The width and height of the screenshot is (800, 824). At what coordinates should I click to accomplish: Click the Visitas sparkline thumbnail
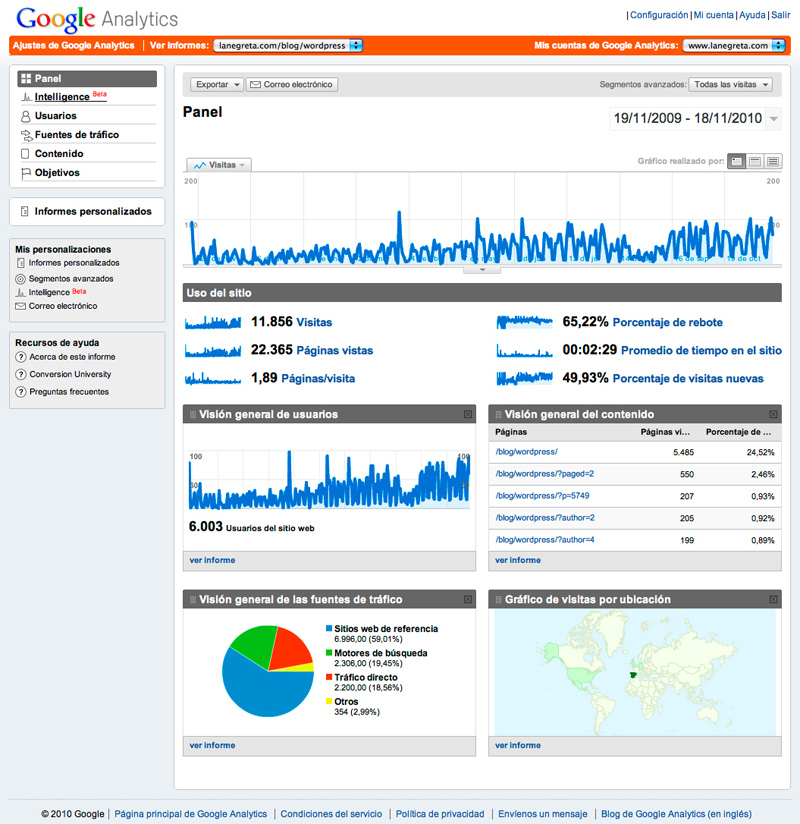click(213, 322)
